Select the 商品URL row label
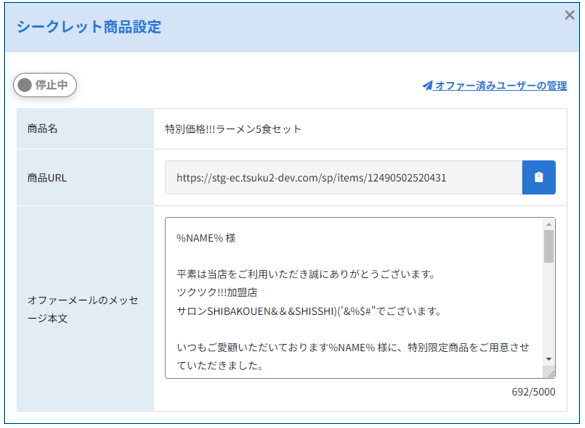The image size is (585, 428). [47, 178]
